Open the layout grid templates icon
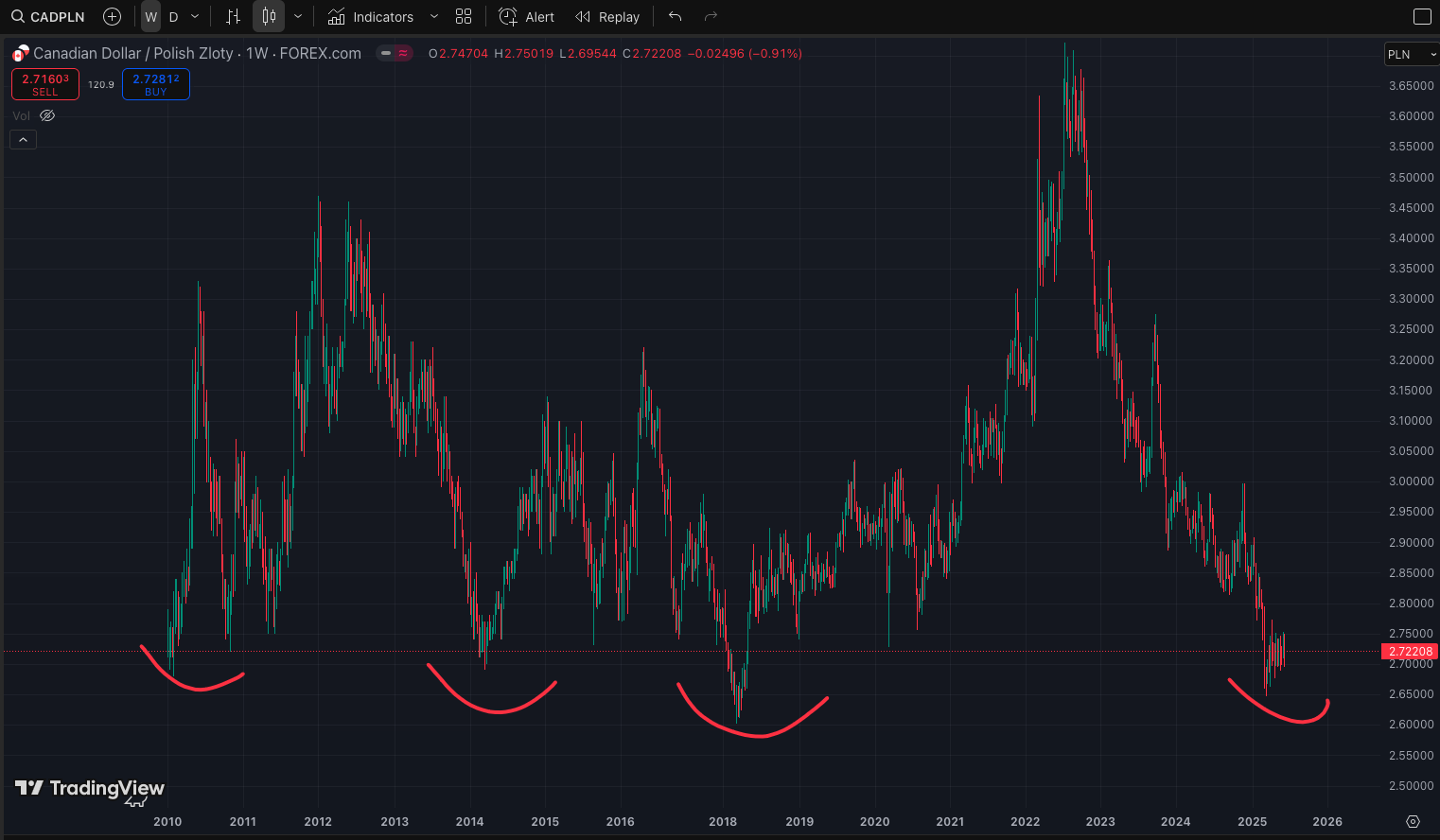 pos(463,16)
